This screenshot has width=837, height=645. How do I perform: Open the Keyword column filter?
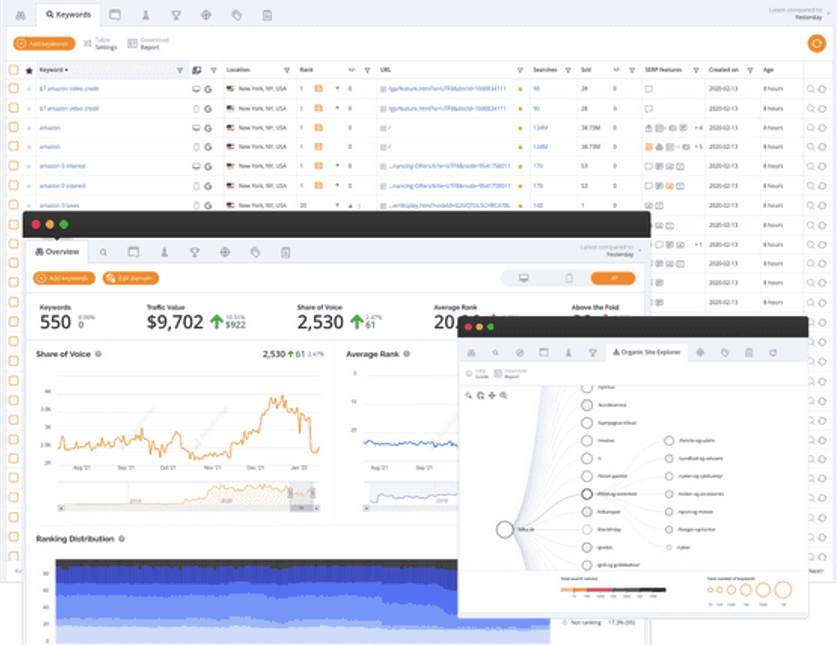point(180,70)
